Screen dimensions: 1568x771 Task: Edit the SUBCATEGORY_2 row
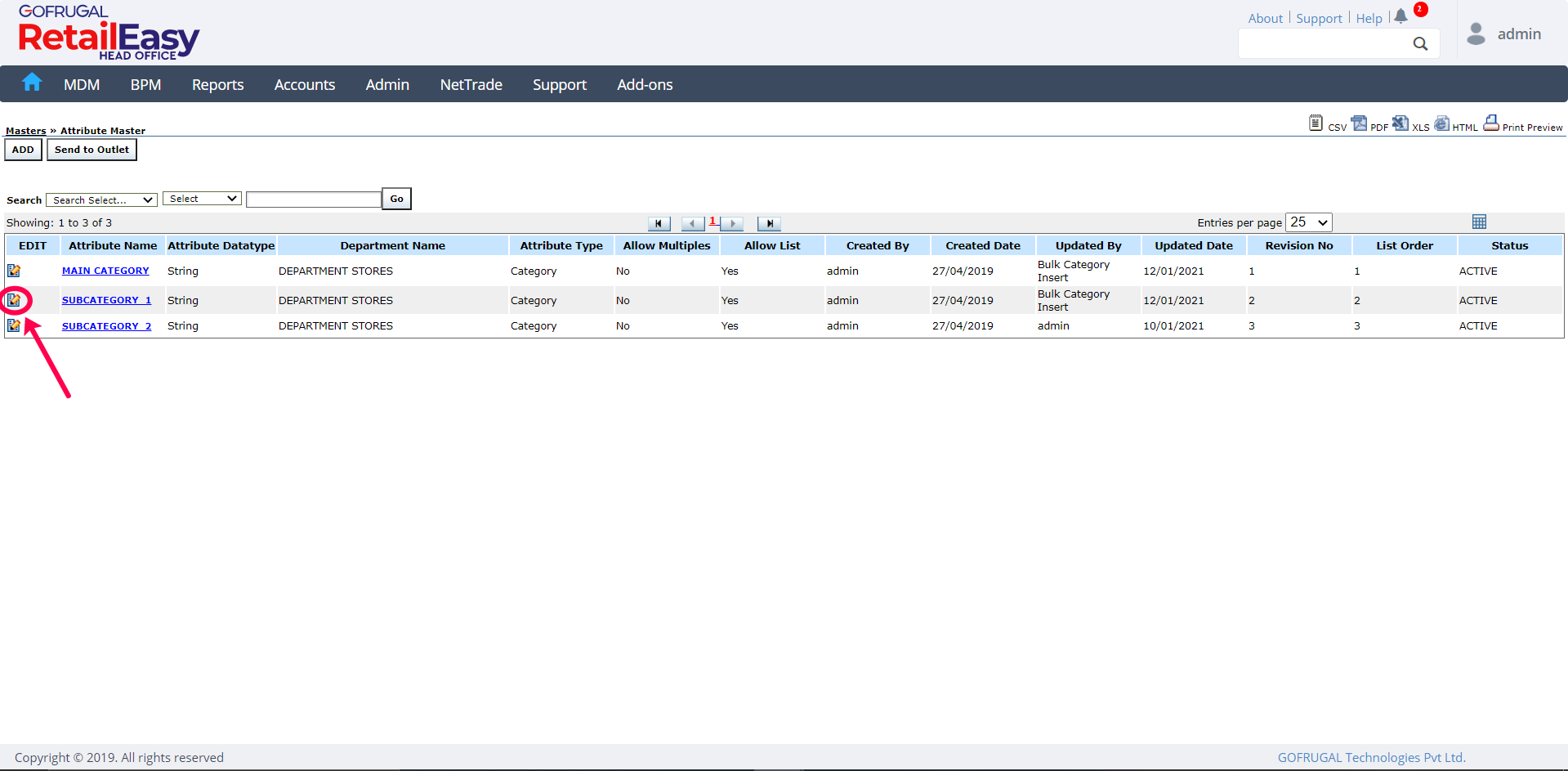pyautogui.click(x=14, y=325)
